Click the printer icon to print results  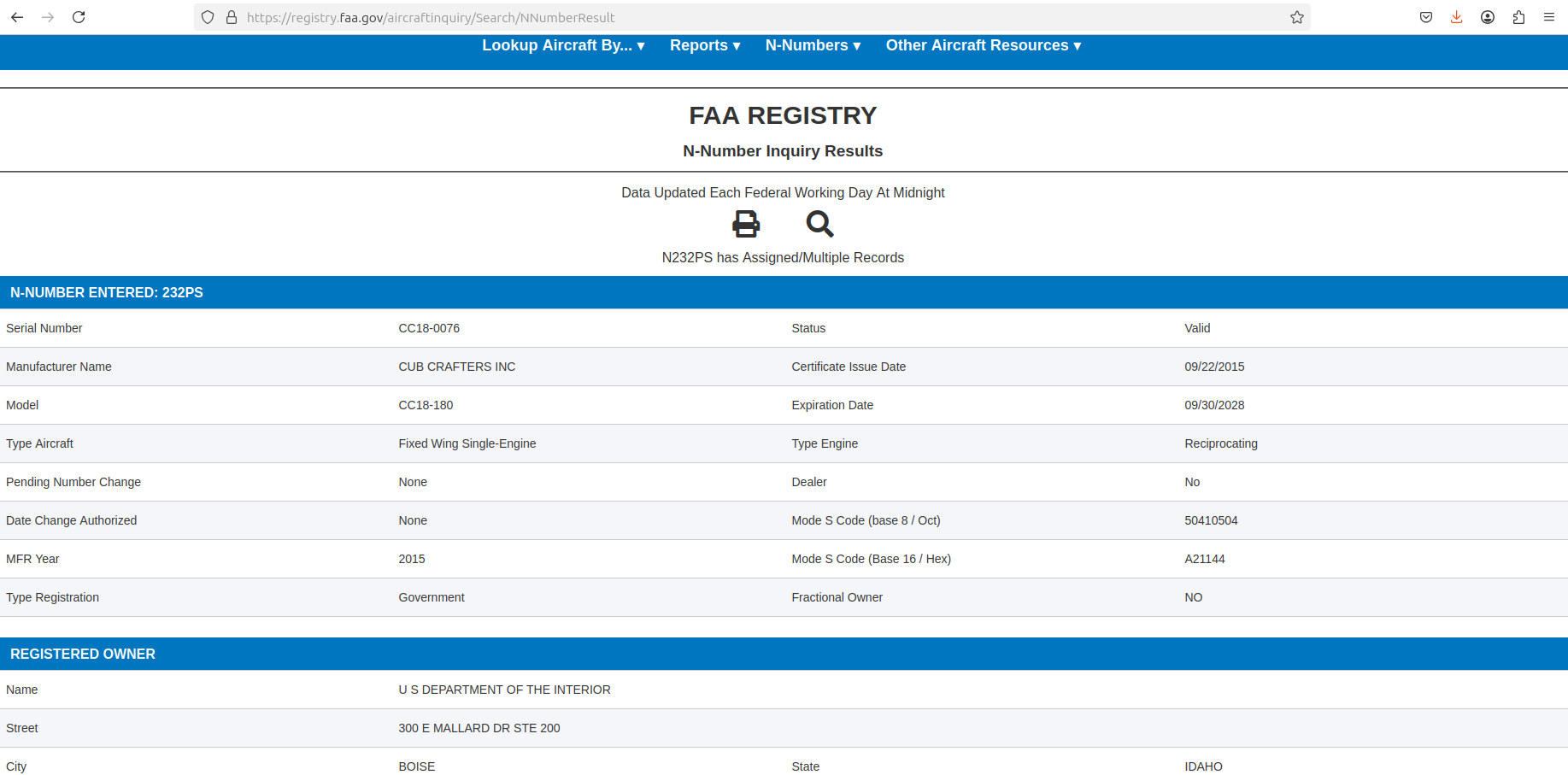[x=745, y=224]
